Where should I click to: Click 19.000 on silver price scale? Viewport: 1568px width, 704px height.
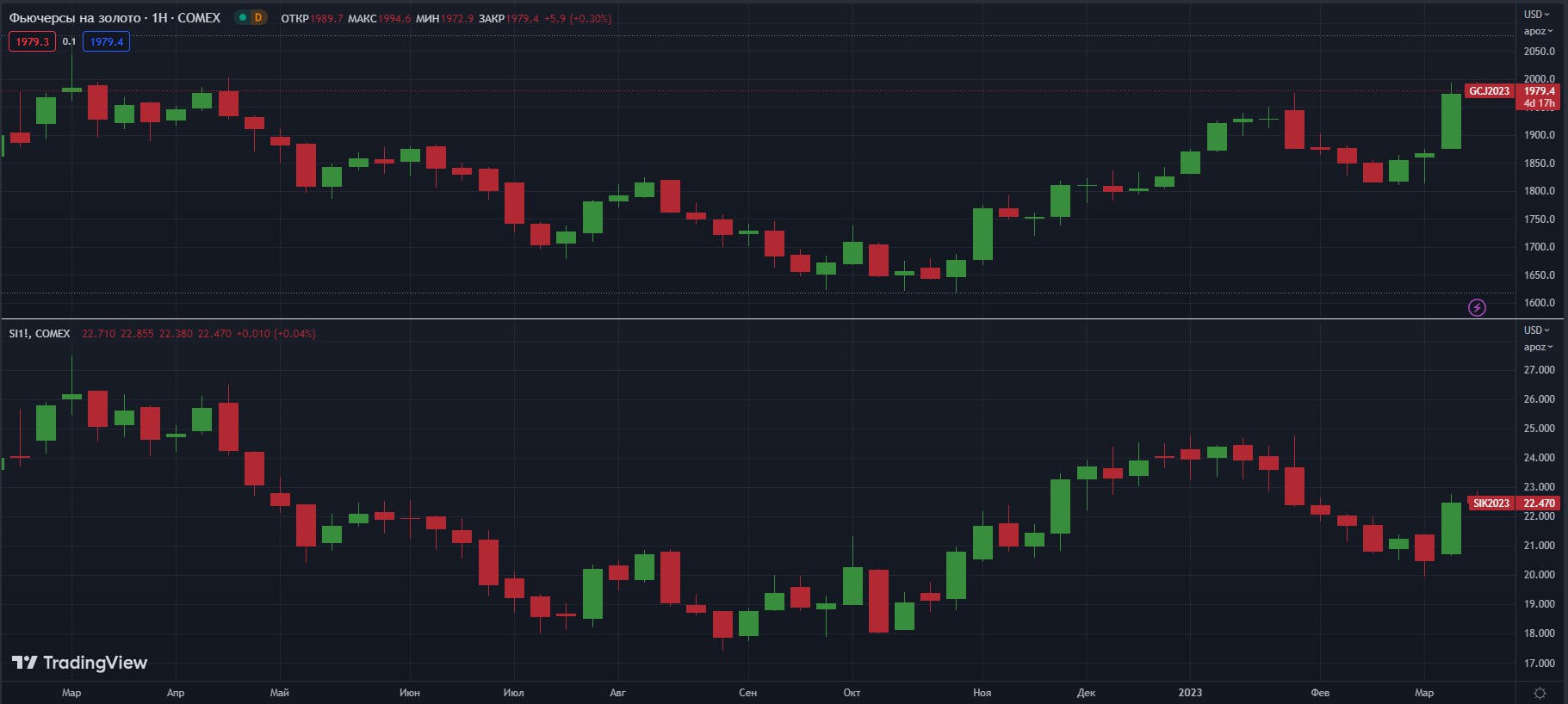pos(1539,604)
